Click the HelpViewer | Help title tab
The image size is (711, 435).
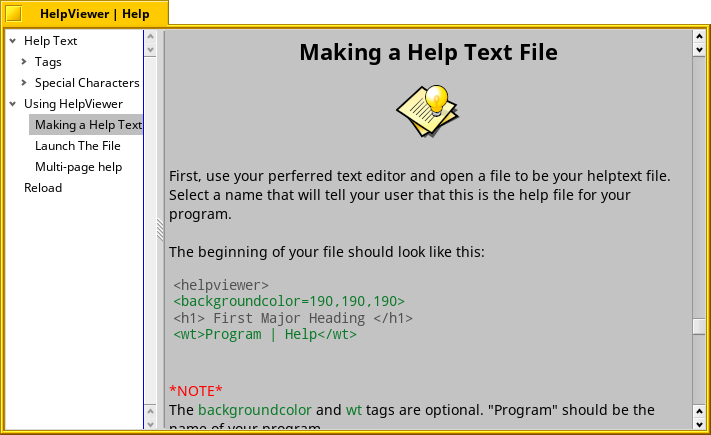pos(94,14)
